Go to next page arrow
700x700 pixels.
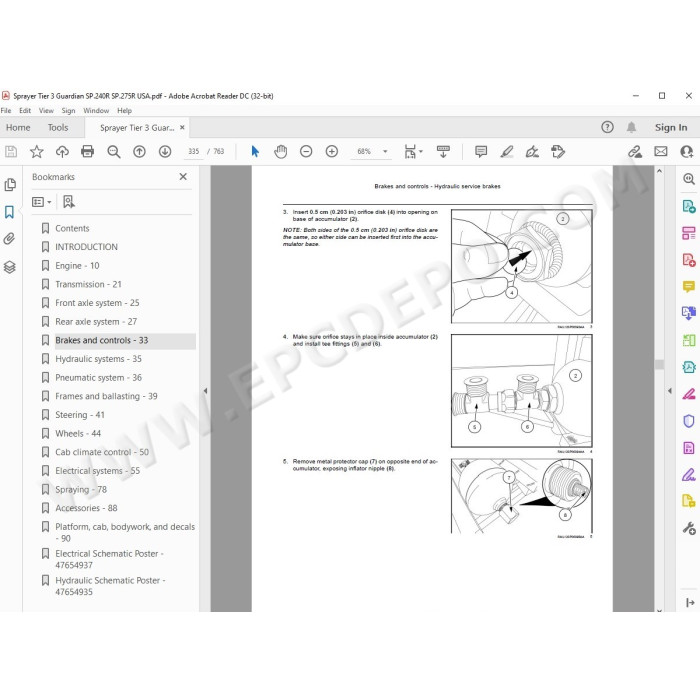pyautogui.click(x=165, y=152)
